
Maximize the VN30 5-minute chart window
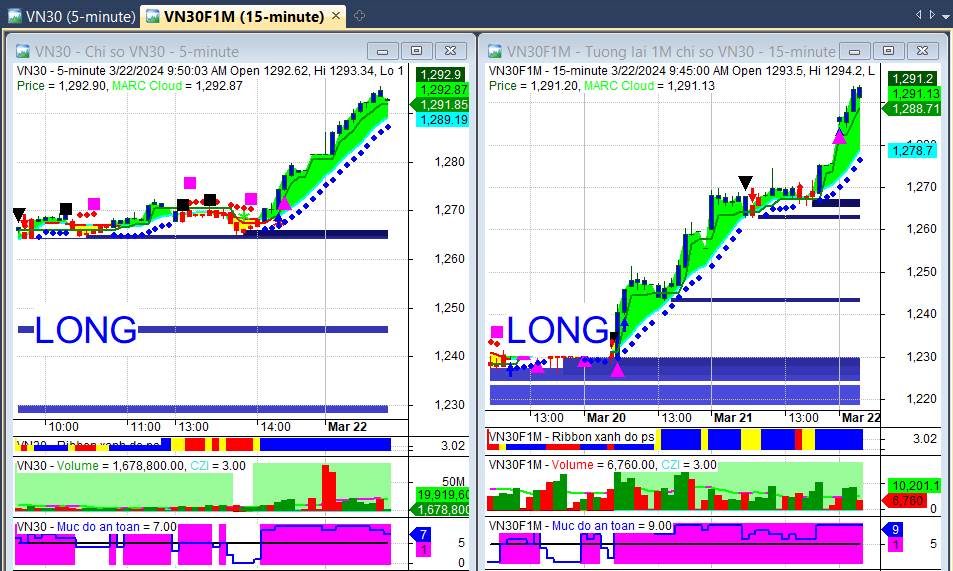(416, 51)
